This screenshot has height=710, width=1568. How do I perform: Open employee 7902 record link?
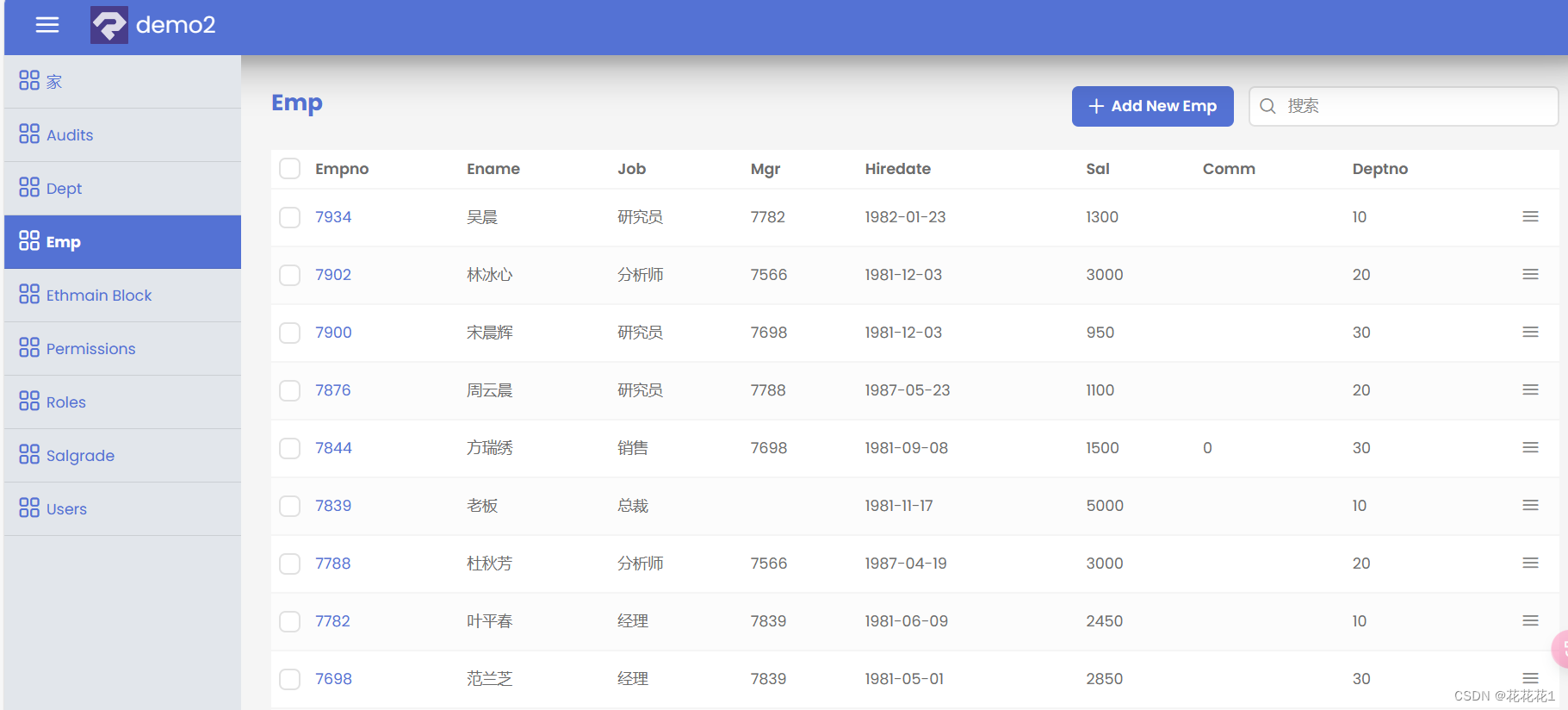pos(333,275)
